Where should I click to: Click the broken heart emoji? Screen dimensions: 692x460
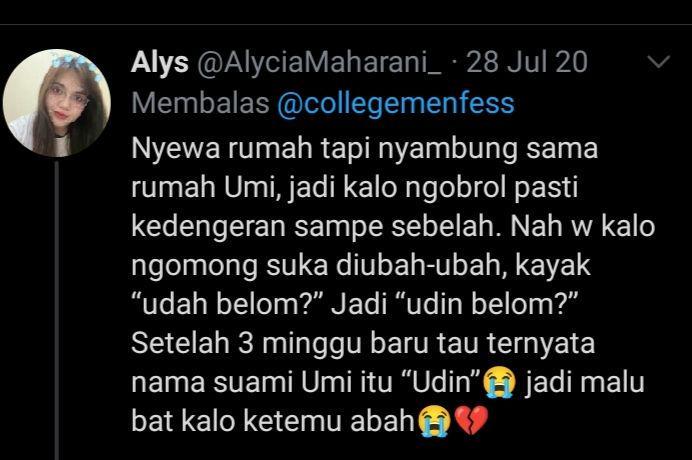(x=471, y=421)
